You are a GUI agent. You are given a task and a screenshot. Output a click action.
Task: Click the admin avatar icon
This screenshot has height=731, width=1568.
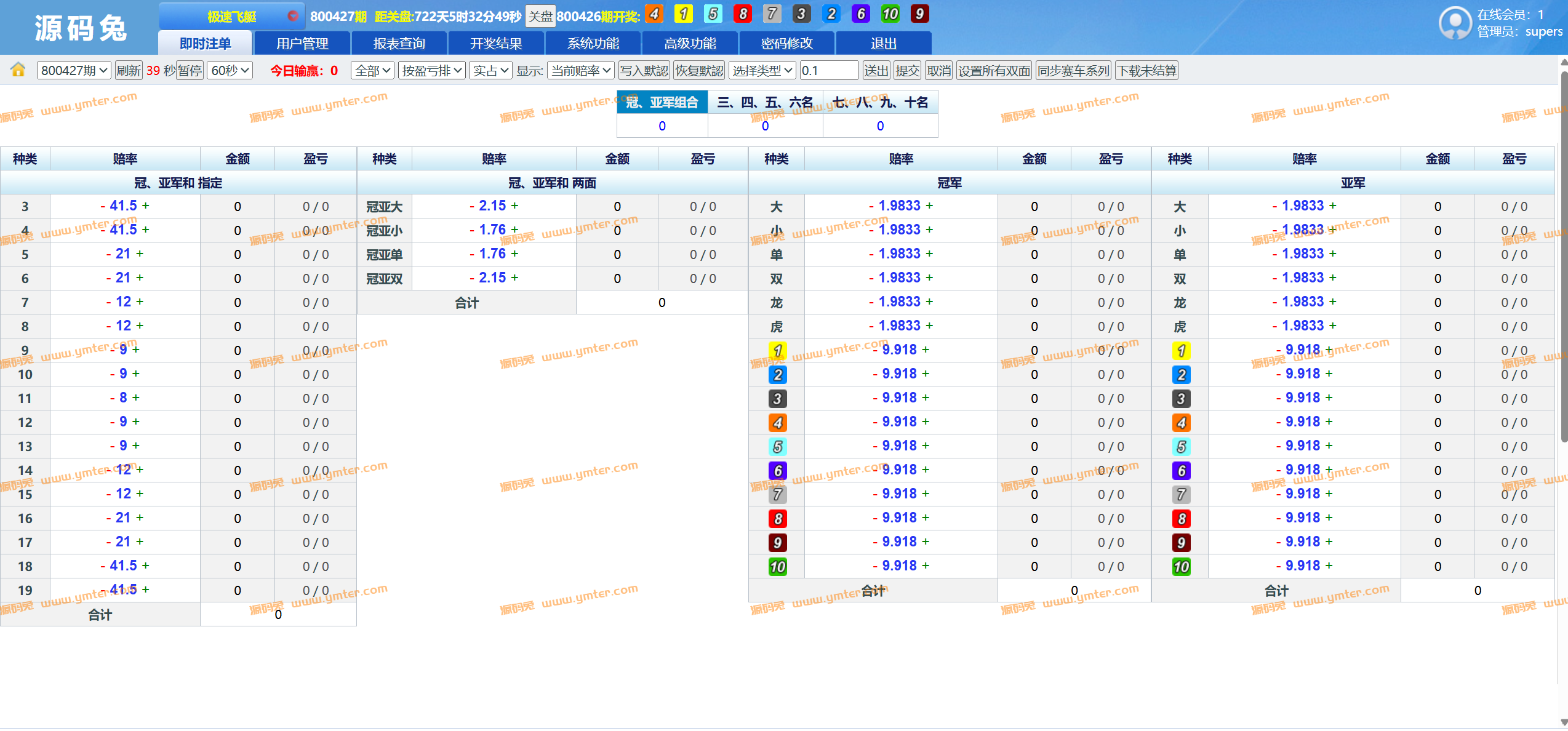point(1455,23)
